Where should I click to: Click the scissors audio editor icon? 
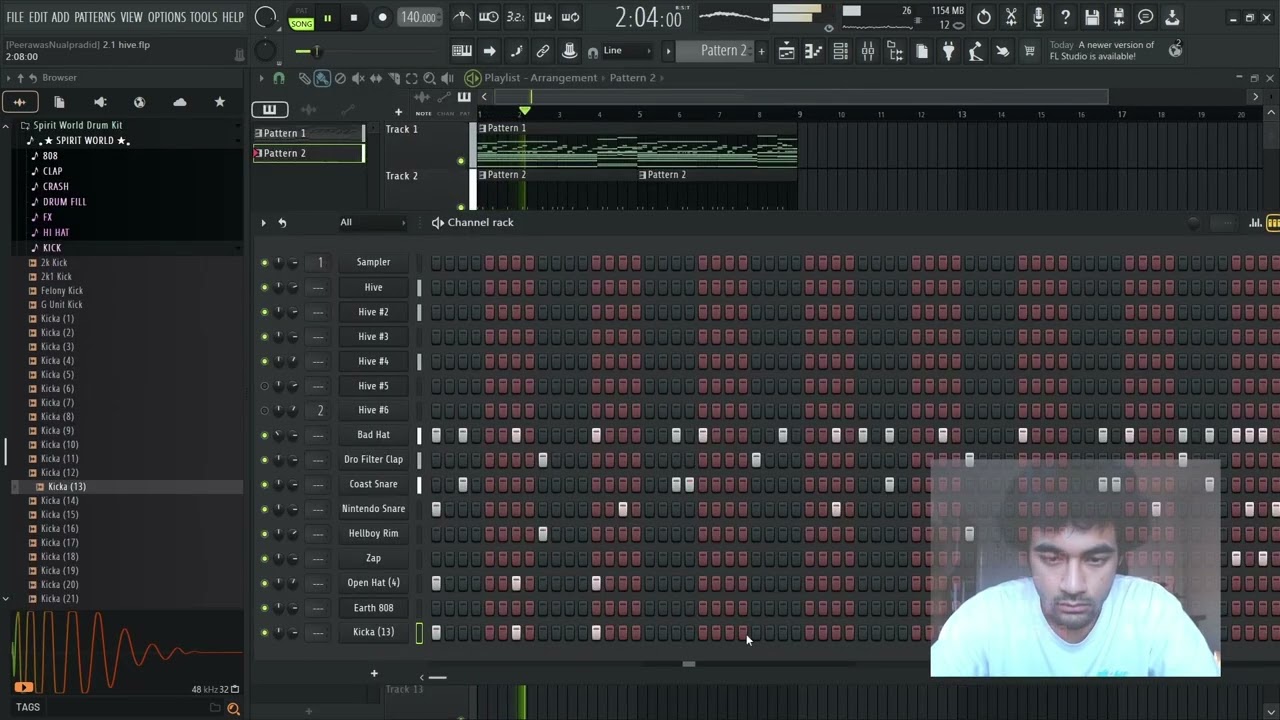(x=1011, y=17)
